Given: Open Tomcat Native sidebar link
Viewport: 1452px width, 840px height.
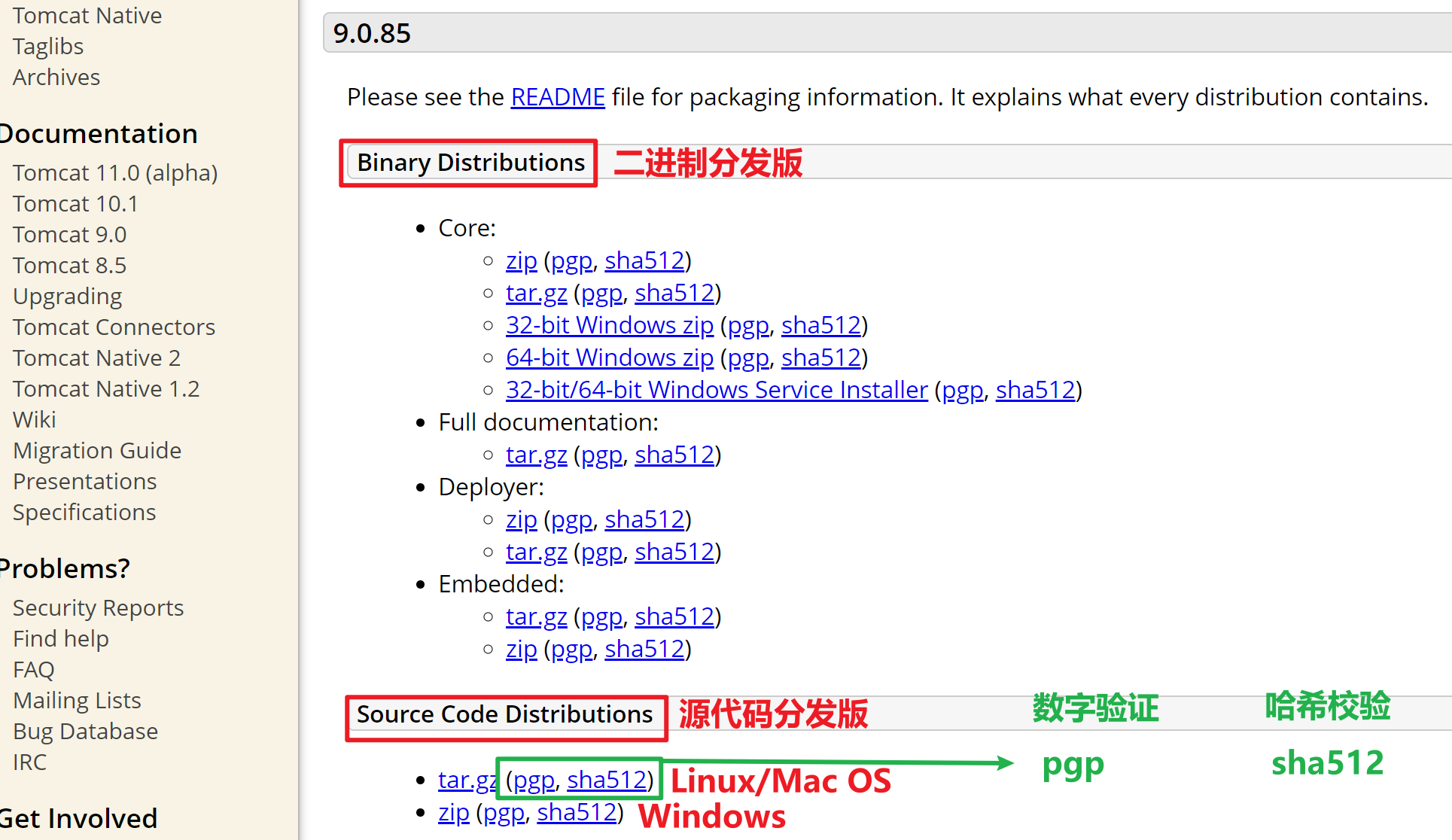Looking at the screenshot, I should [x=87, y=15].
